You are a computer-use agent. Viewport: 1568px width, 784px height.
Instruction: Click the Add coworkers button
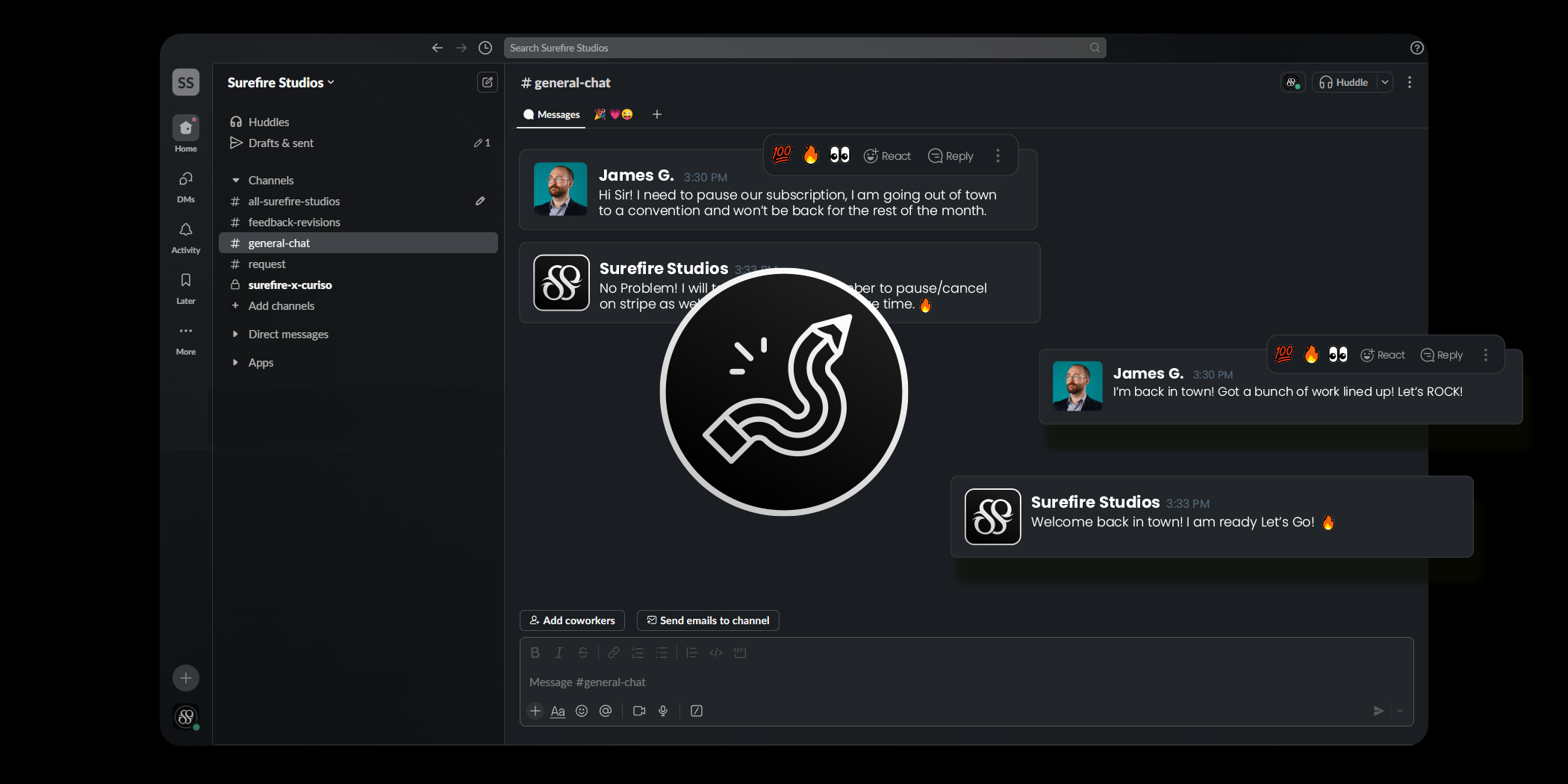[x=572, y=620]
